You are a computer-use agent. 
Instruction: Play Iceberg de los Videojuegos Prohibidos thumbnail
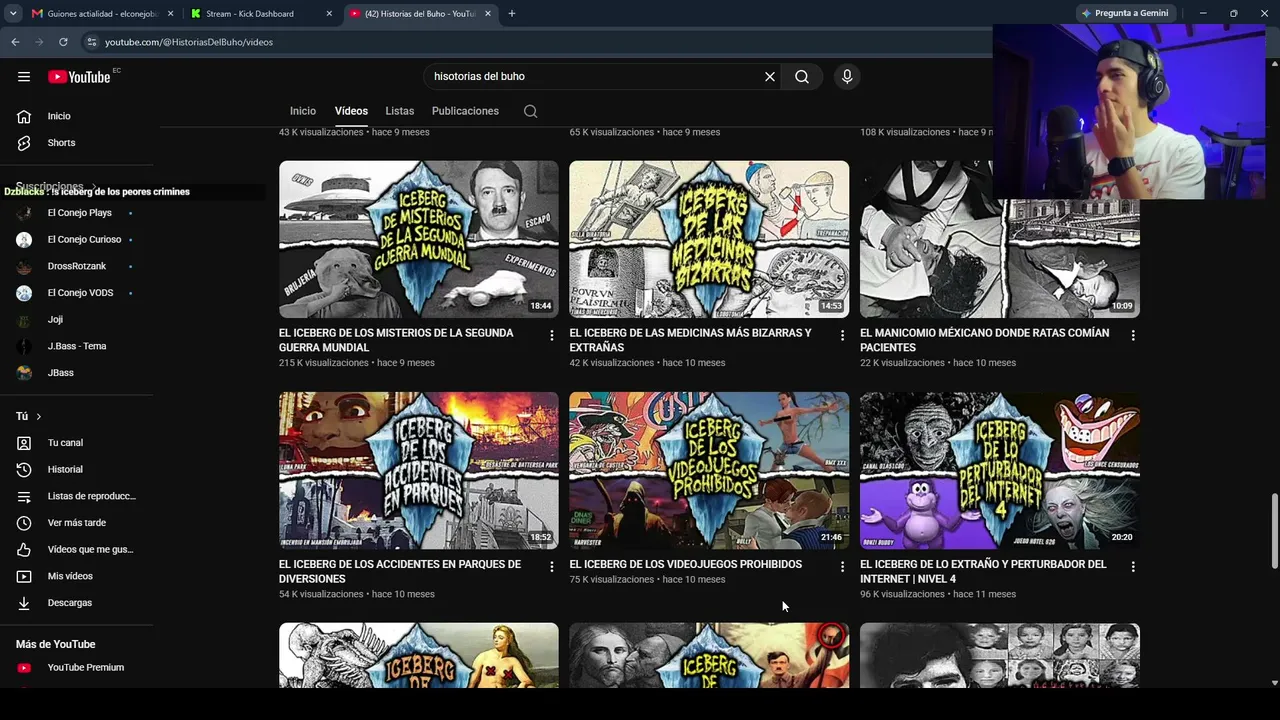709,470
